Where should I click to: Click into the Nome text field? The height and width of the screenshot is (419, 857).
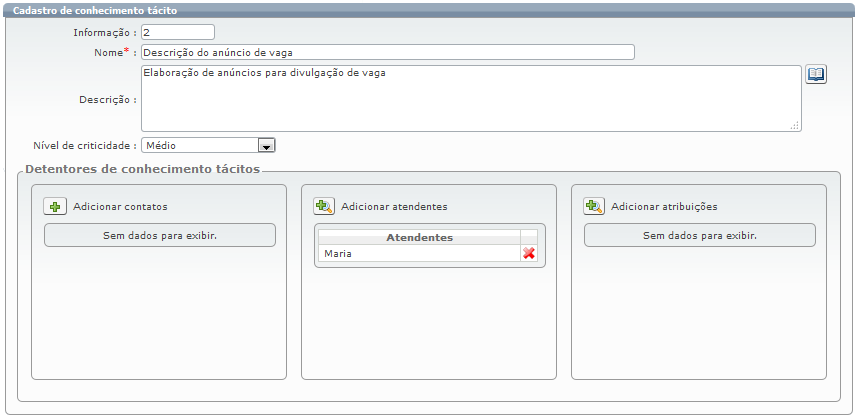387,53
